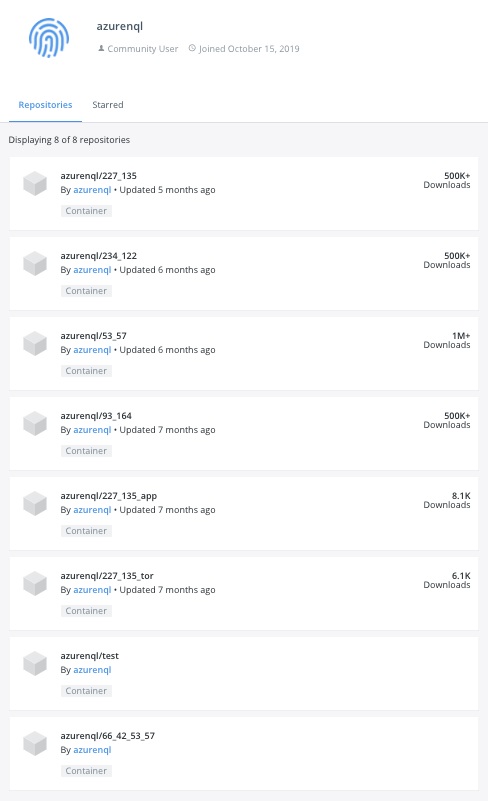Click the cube icon for azurenql/234_122
Image resolution: width=488 pixels, height=801 pixels.
pos(35,264)
